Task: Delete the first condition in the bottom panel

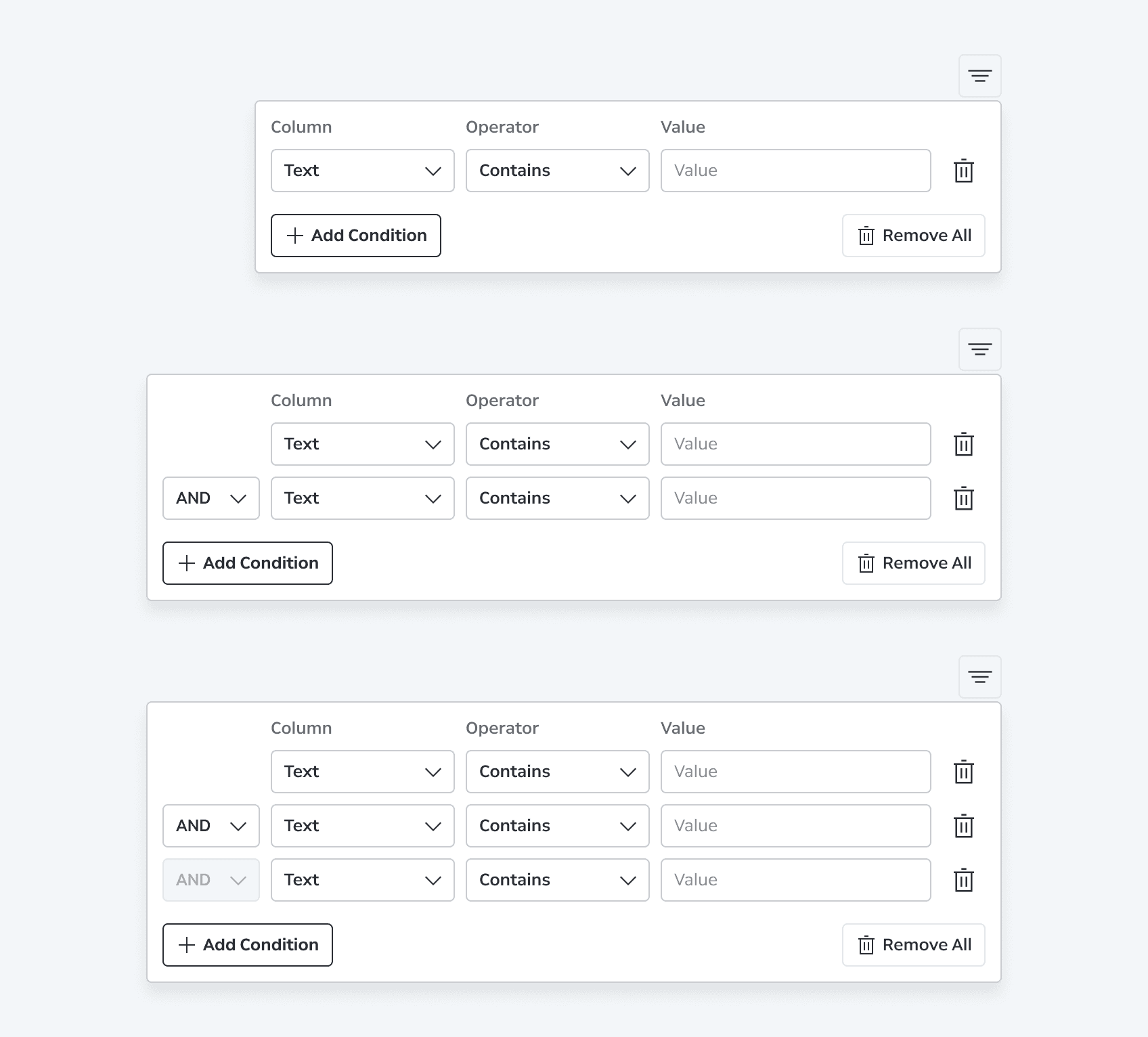Action: coord(963,772)
